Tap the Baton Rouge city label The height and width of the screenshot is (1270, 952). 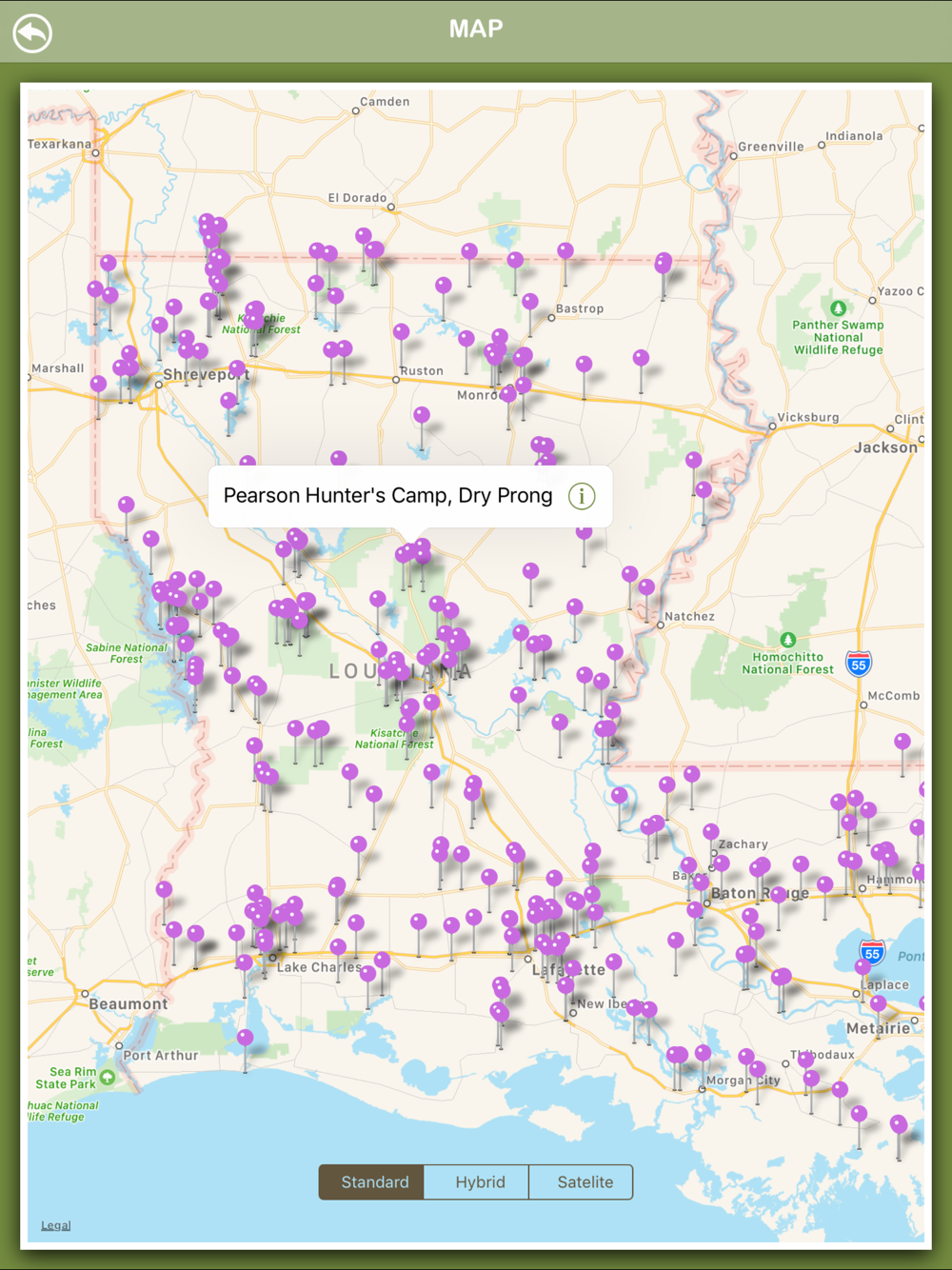pos(760,893)
